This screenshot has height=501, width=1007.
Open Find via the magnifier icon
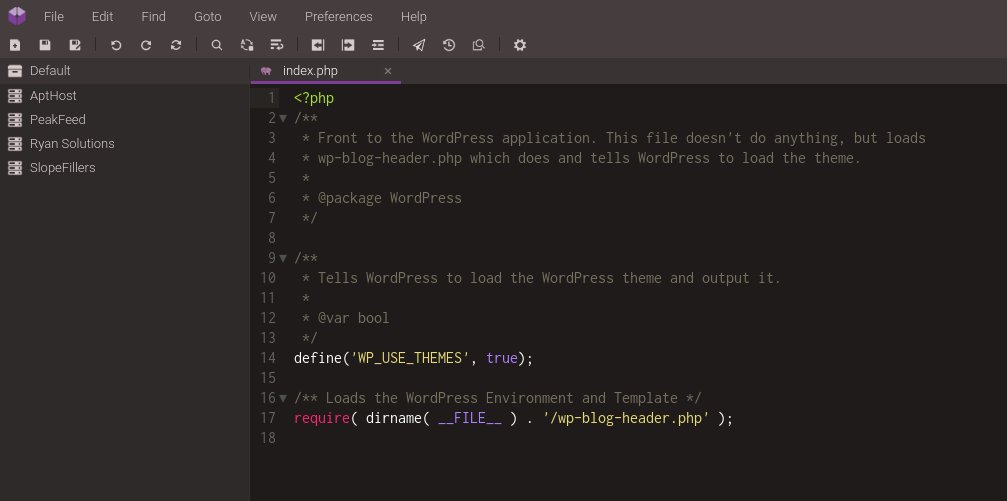pos(216,45)
